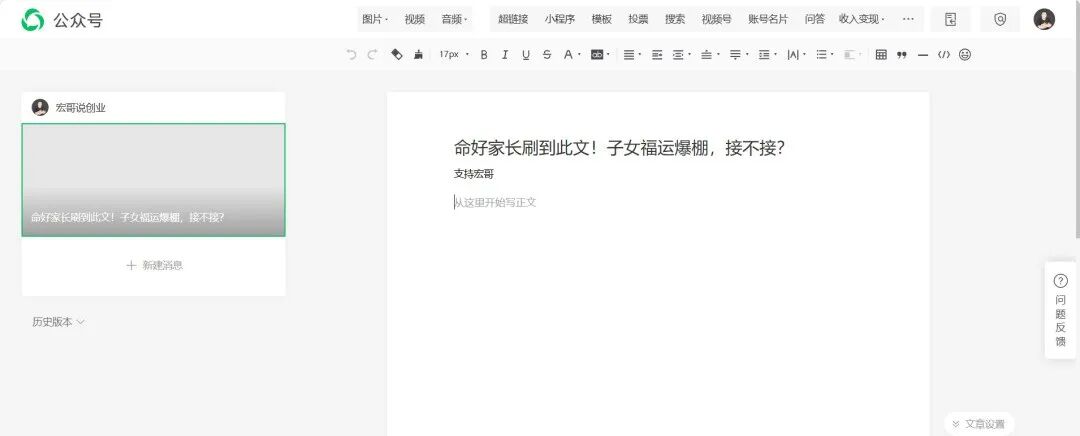The width and height of the screenshot is (1080, 436).
Task: Click 新建消息 to add a message
Action: coord(154,265)
